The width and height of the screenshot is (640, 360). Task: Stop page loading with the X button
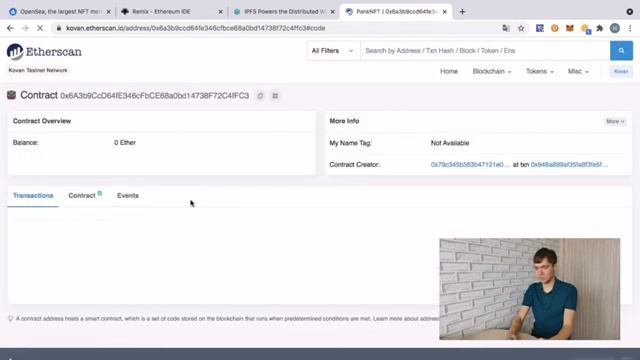pos(40,28)
